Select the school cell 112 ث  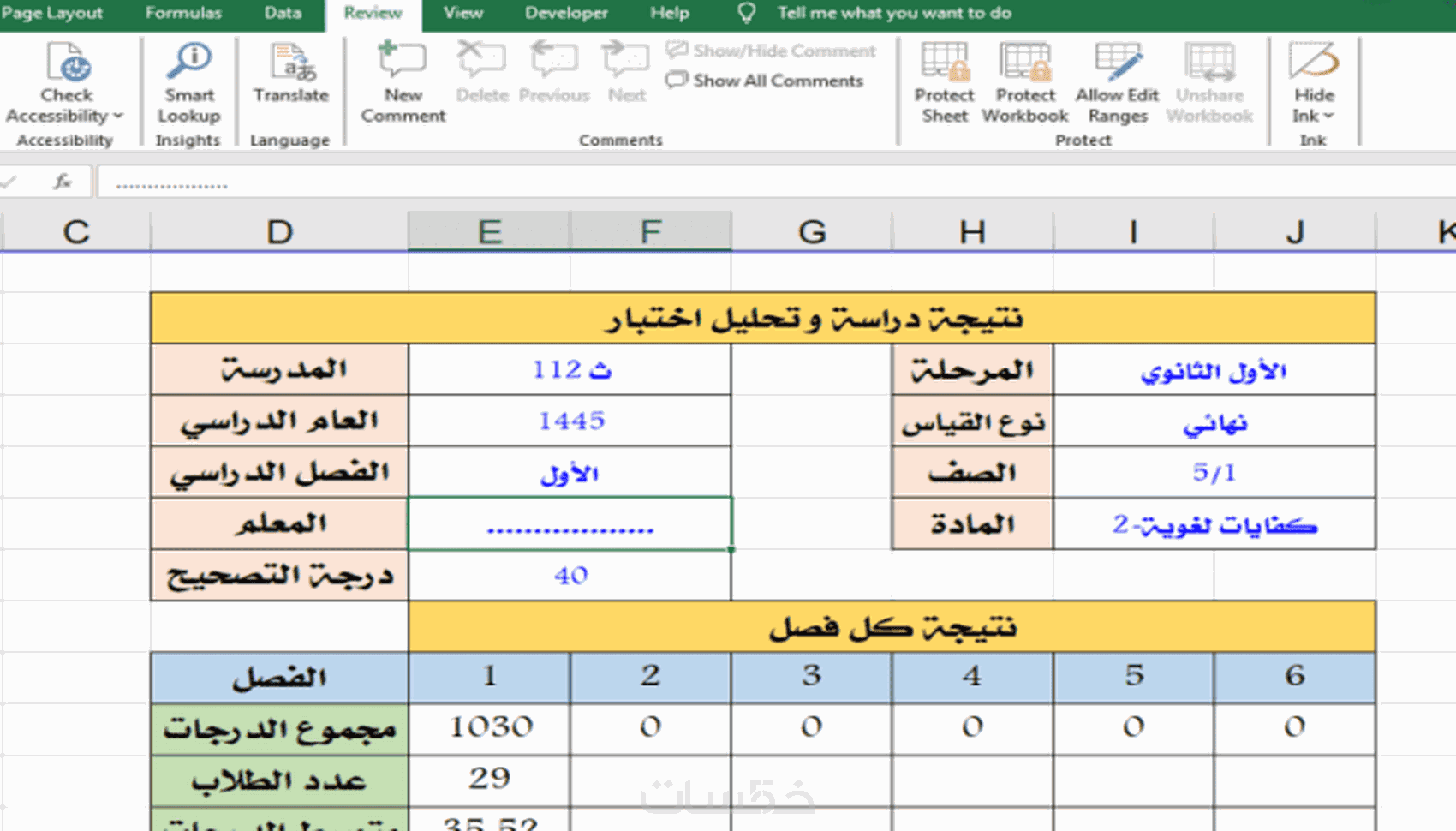[570, 369]
